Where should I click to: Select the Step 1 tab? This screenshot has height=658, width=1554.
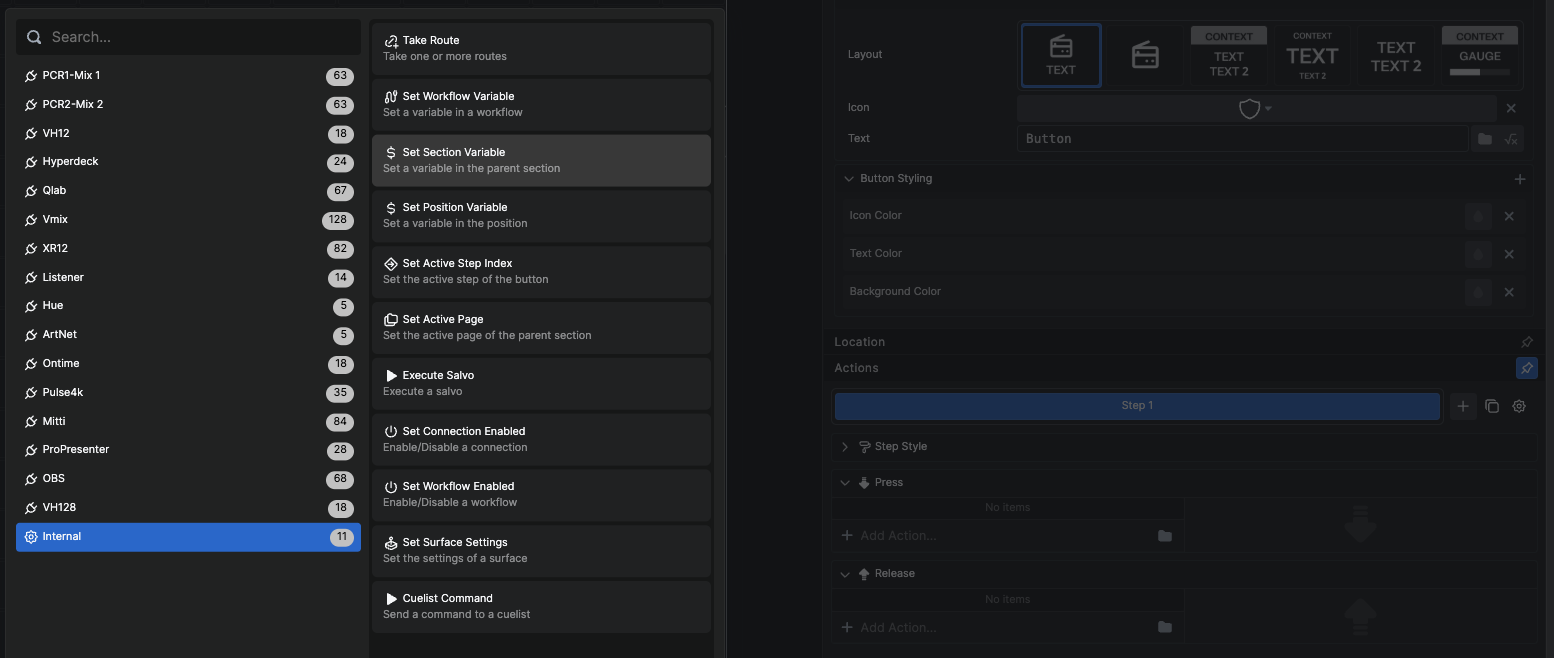[x=1137, y=406]
